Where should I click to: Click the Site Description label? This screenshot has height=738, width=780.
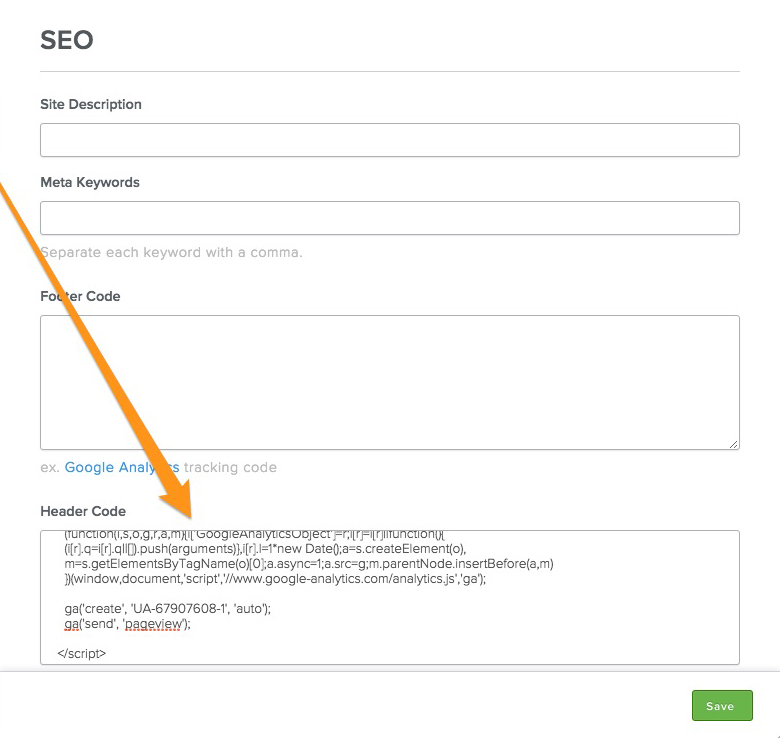point(91,104)
